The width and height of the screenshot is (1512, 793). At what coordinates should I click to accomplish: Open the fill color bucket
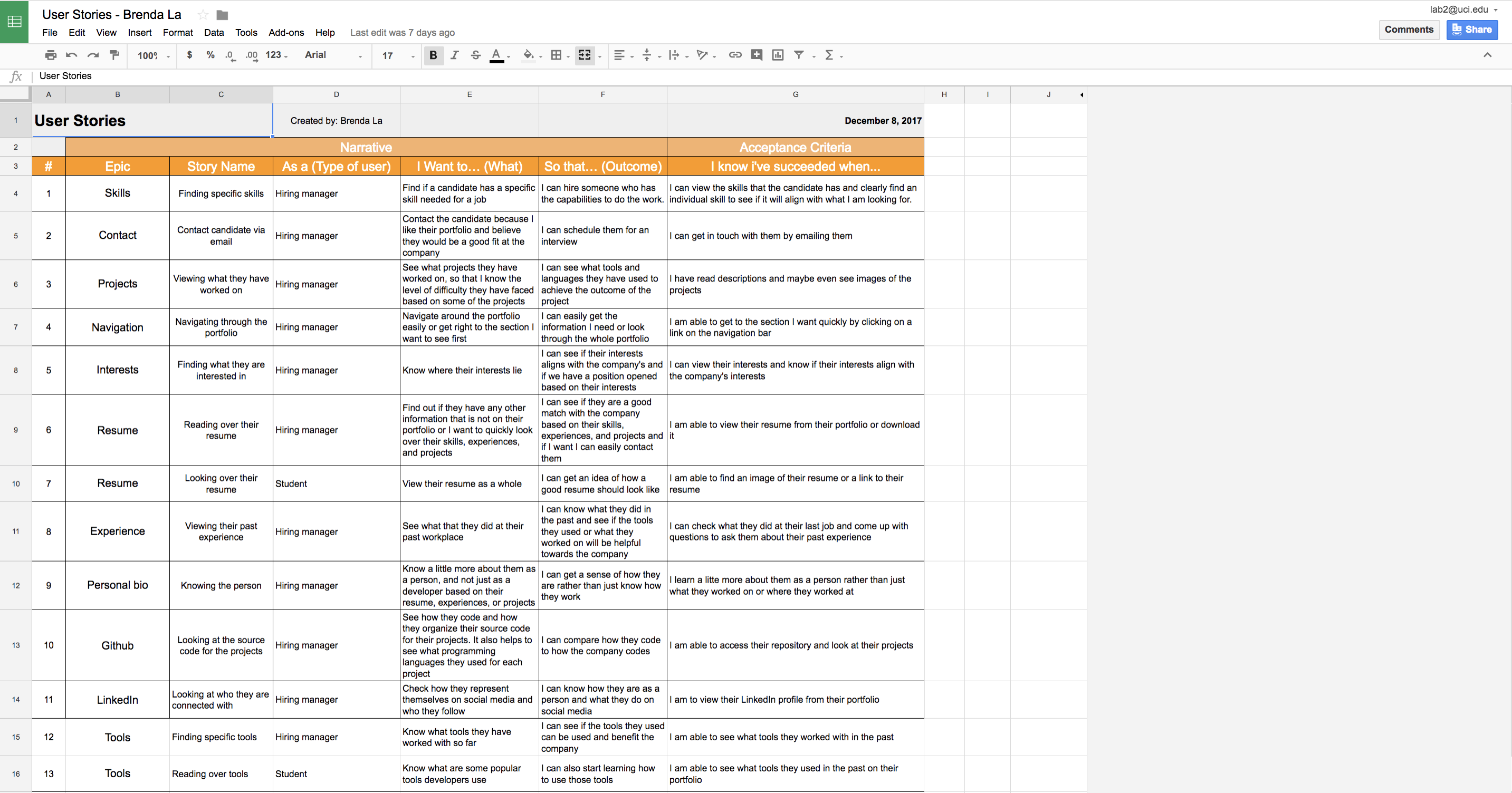528,55
